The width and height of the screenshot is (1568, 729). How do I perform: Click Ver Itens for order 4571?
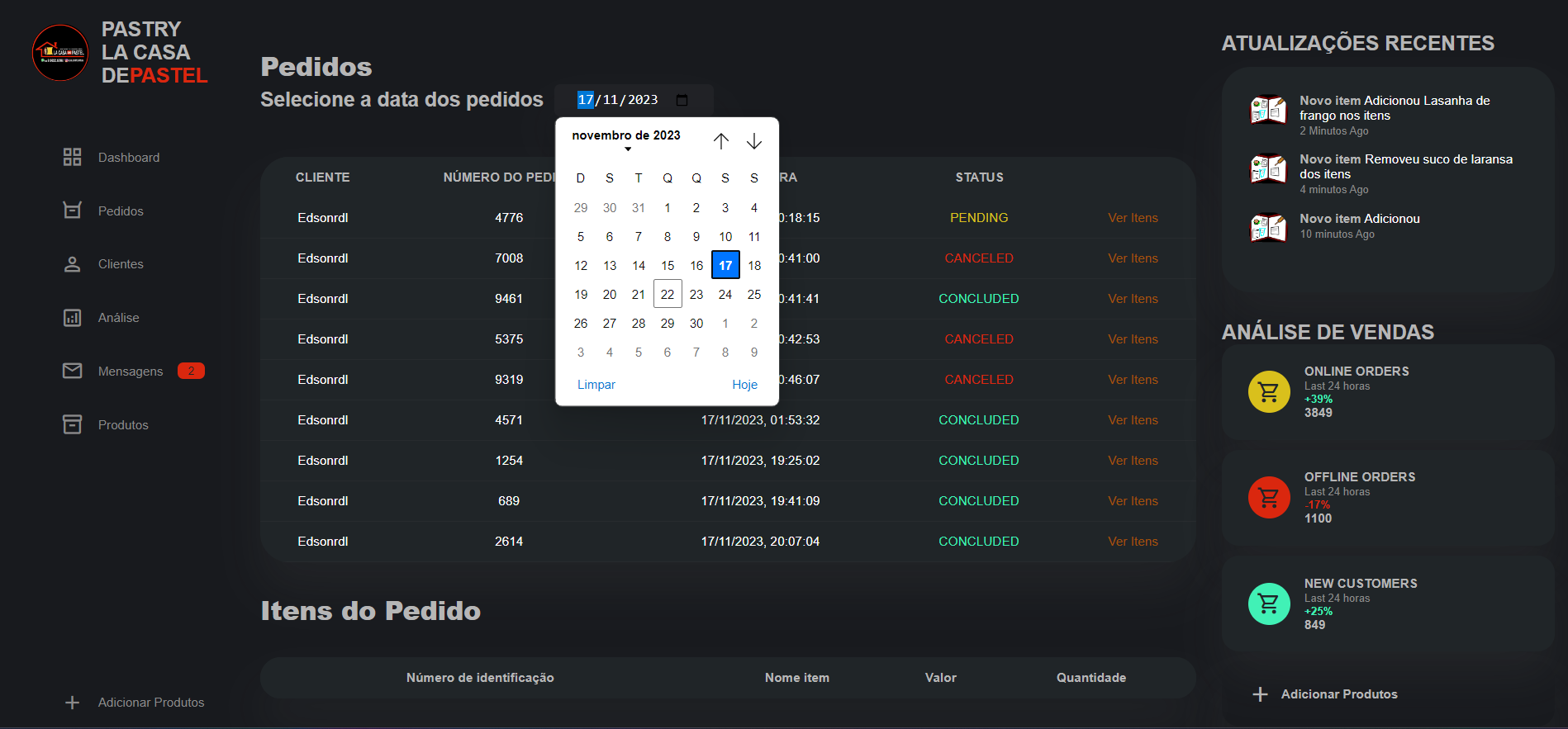coord(1133,420)
